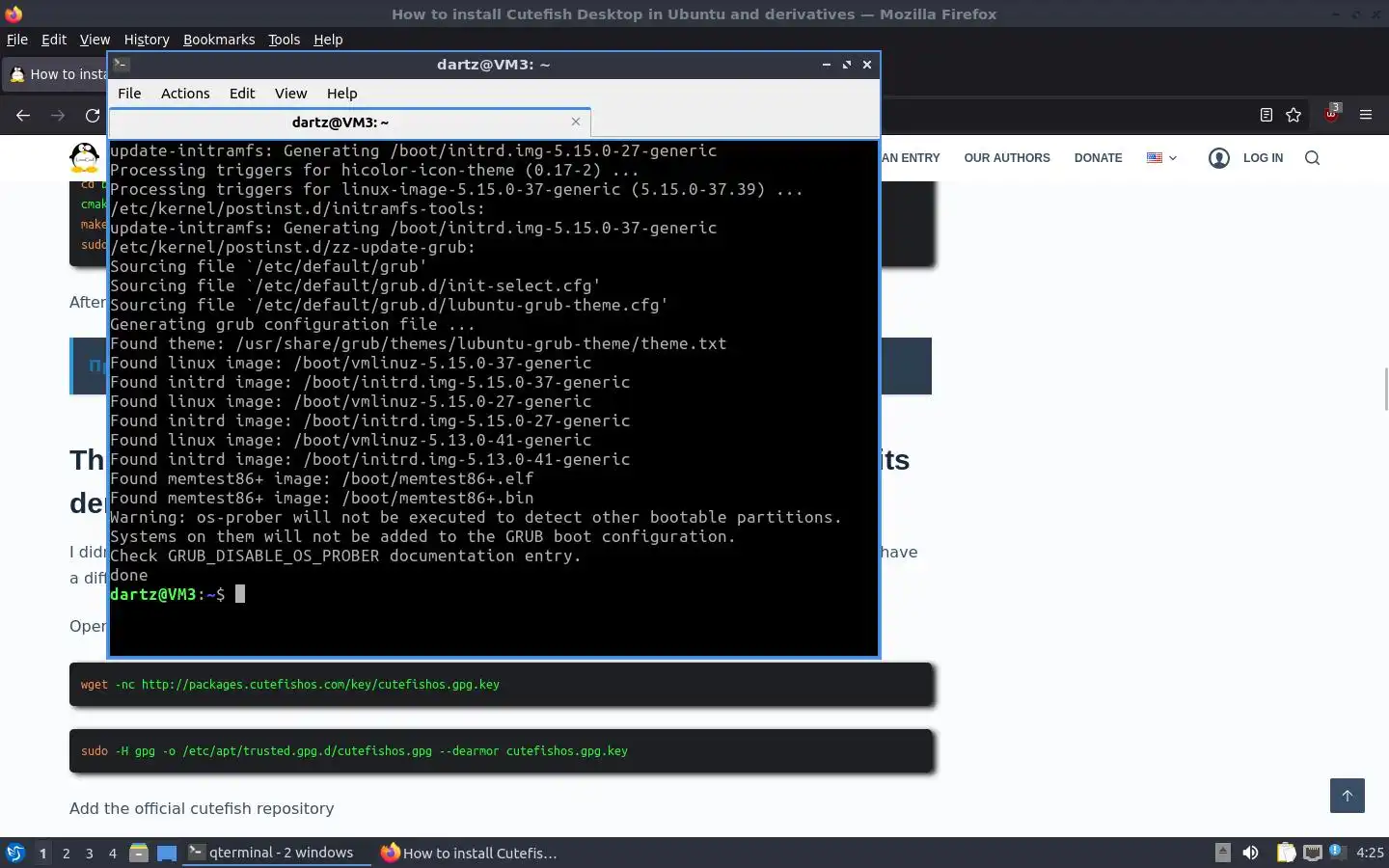The height and width of the screenshot is (868, 1389).
Task: Click the removable media tray icon
Action: click(1222, 853)
